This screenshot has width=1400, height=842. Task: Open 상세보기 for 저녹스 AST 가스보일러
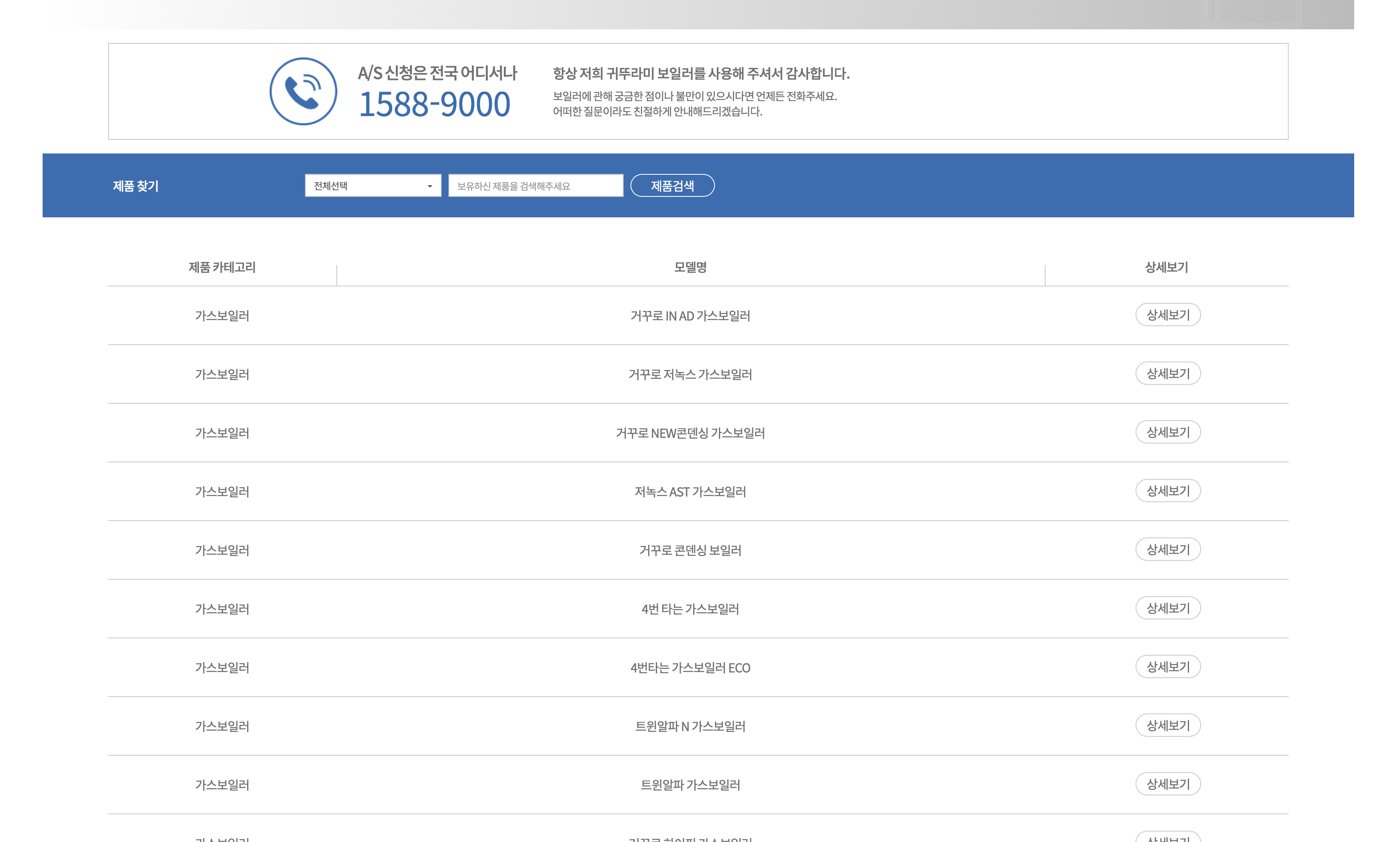[x=1167, y=491]
